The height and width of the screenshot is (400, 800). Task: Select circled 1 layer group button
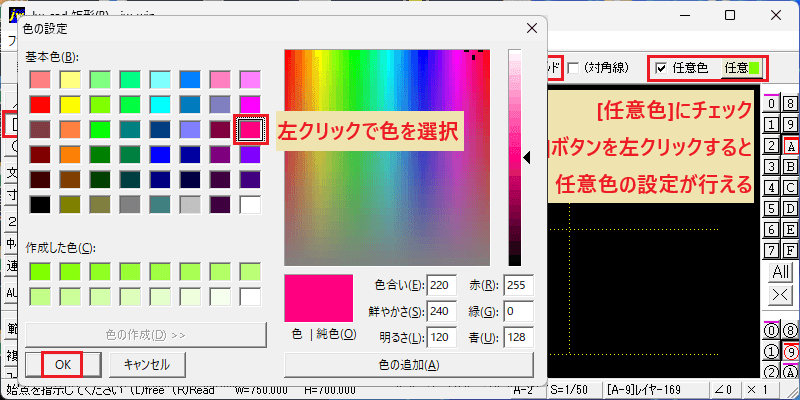(x=771, y=352)
